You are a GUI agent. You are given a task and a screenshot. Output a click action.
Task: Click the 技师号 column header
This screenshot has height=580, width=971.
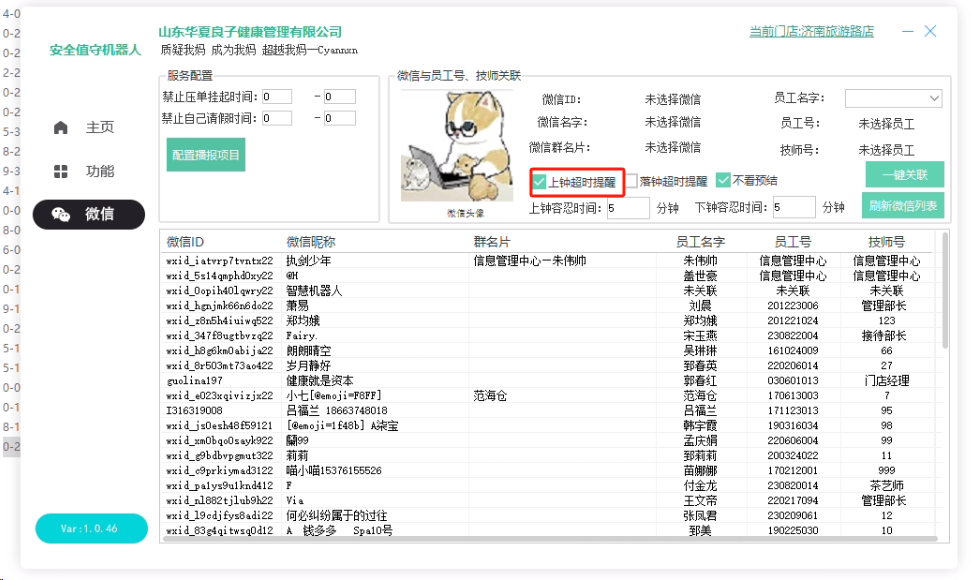click(x=886, y=242)
